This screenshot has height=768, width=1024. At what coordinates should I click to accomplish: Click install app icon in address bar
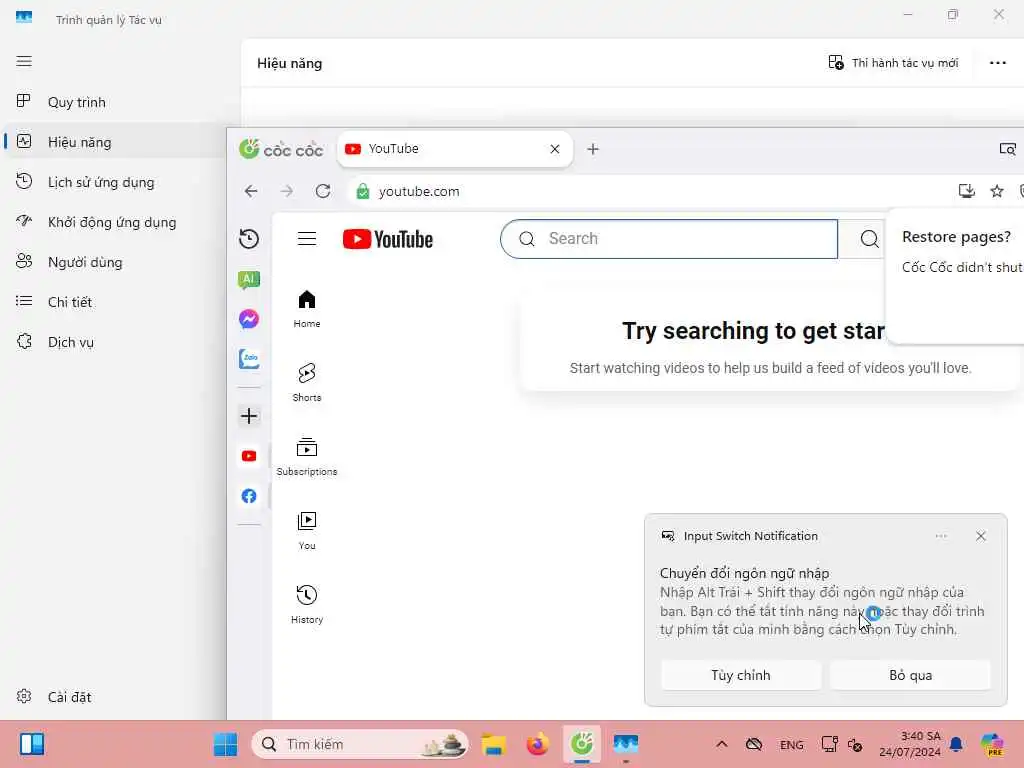[967, 191]
